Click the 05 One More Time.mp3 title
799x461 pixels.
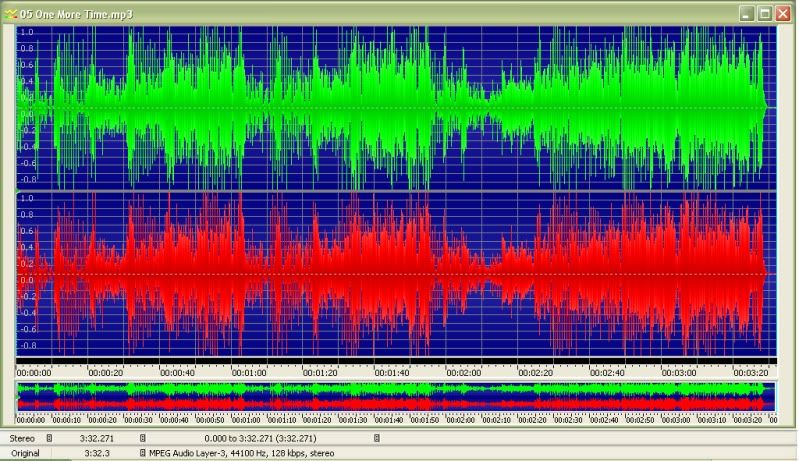[76, 14]
